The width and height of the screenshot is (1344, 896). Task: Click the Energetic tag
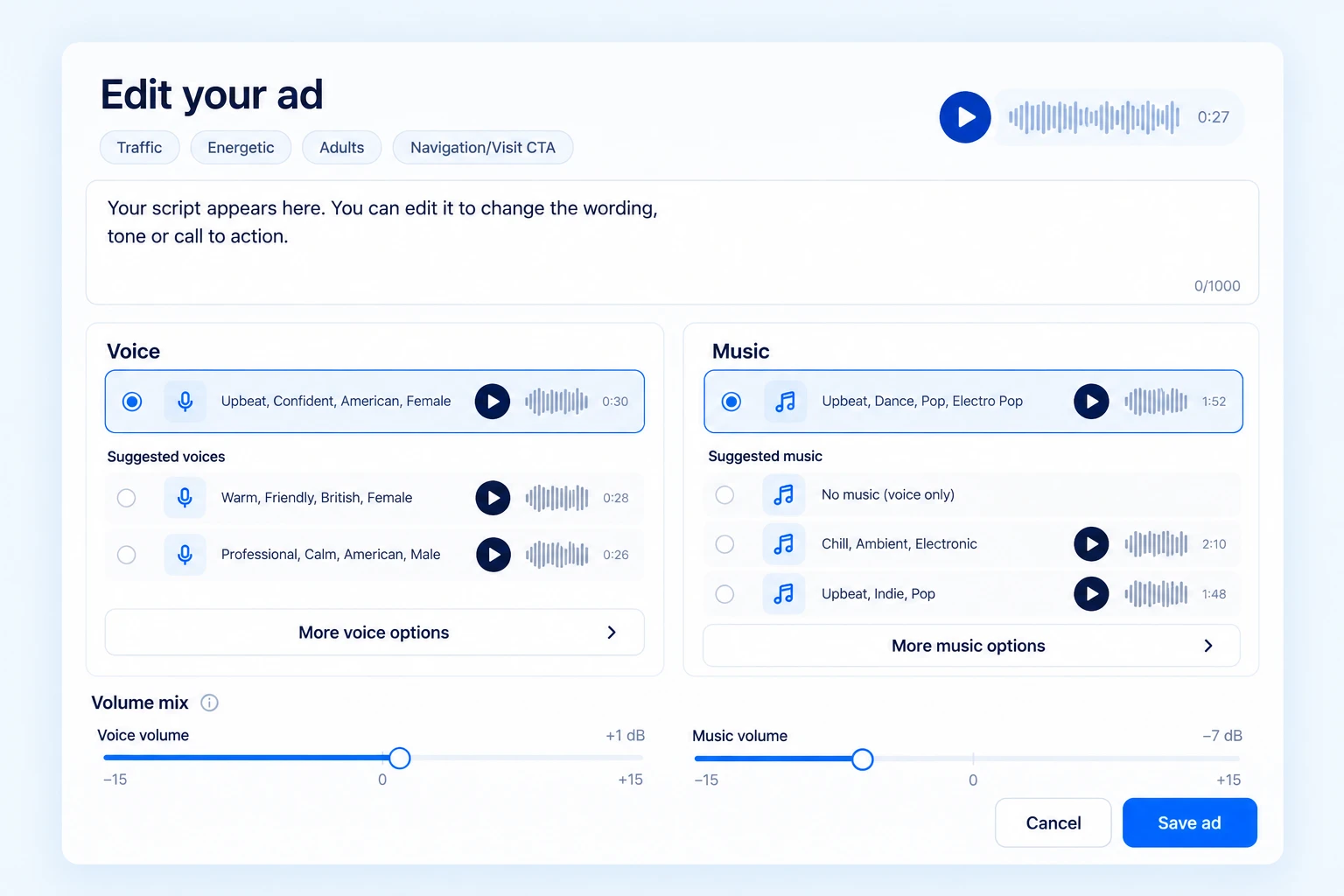[241, 148]
